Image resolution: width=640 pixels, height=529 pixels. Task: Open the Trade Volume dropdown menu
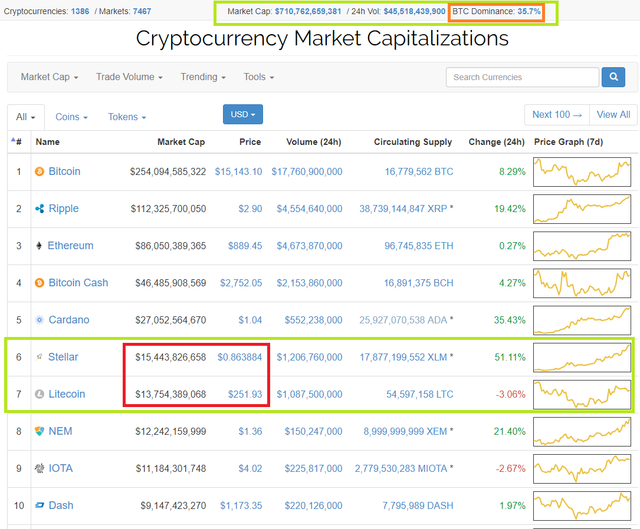[129, 77]
